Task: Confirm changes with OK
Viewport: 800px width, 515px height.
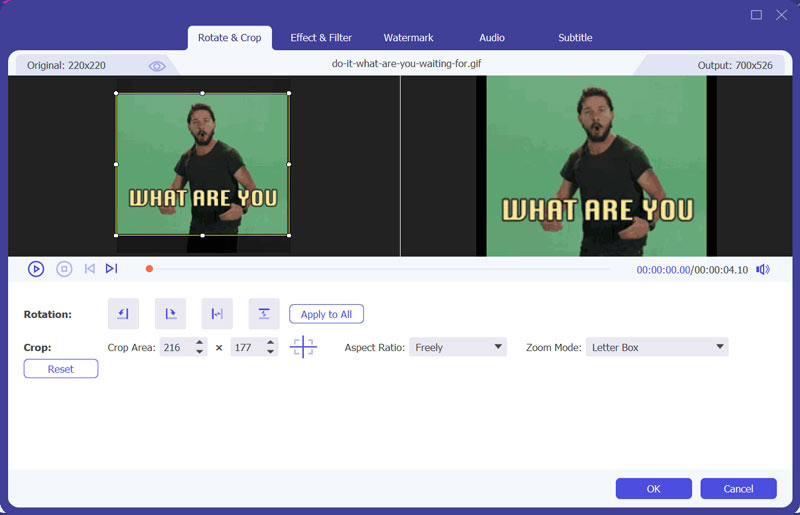Action: coord(654,488)
